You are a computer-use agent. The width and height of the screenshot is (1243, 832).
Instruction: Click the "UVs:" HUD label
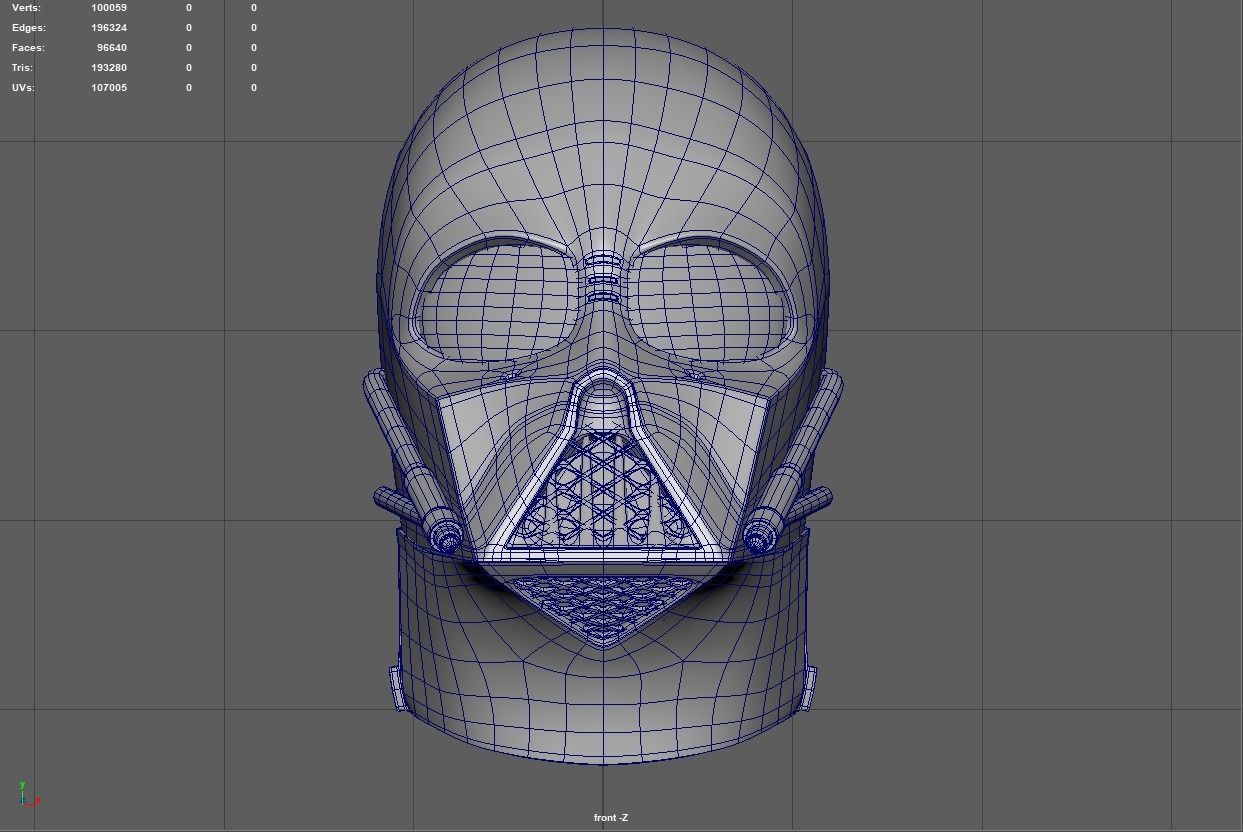[23, 88]
